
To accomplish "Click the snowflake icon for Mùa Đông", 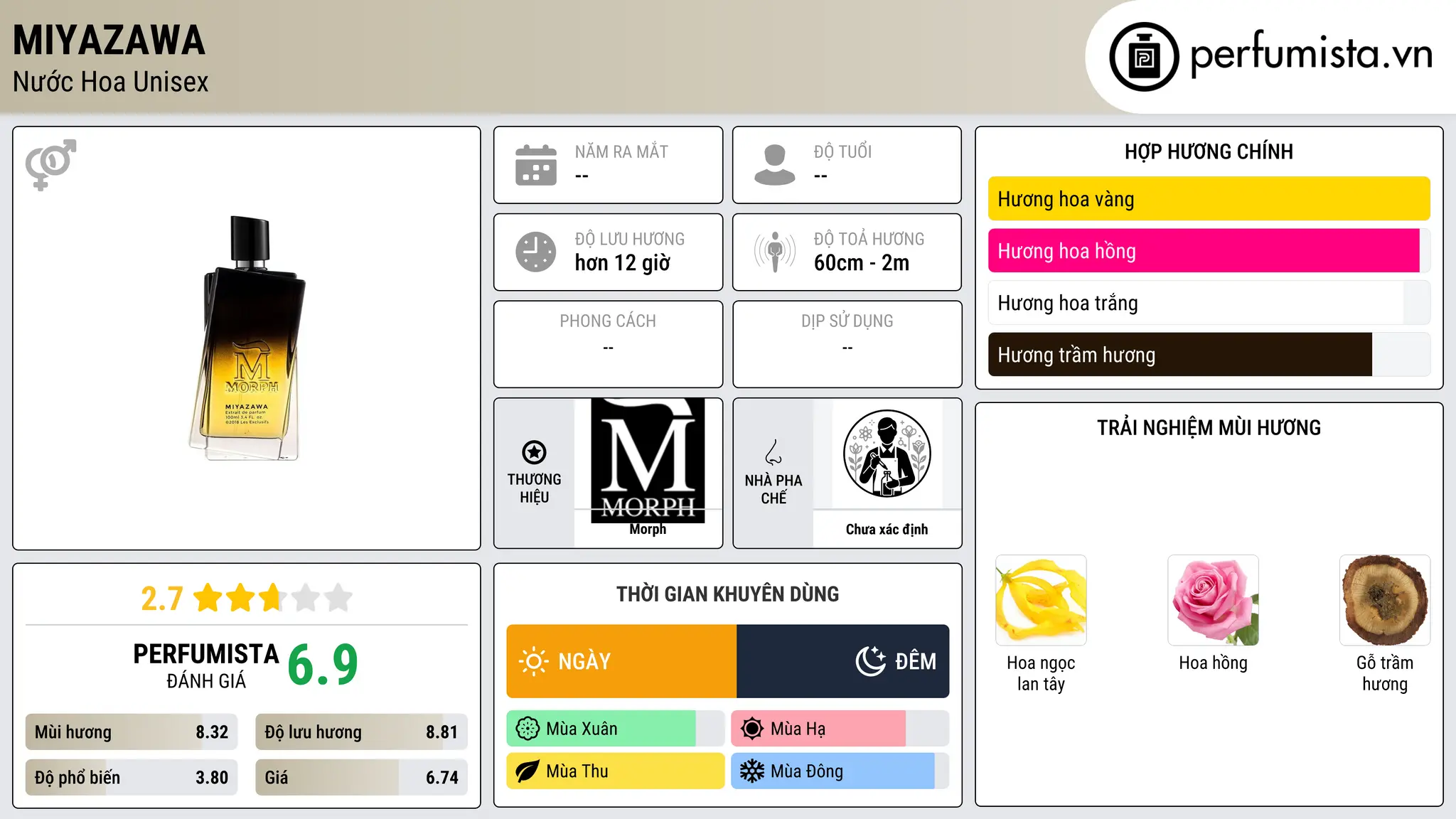I will click(752, 771).
